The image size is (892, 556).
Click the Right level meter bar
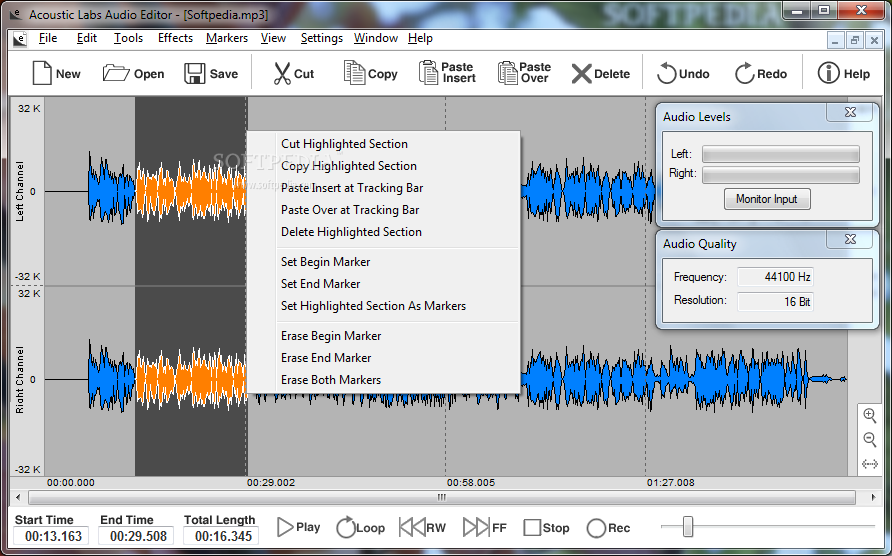click(780, 175)
